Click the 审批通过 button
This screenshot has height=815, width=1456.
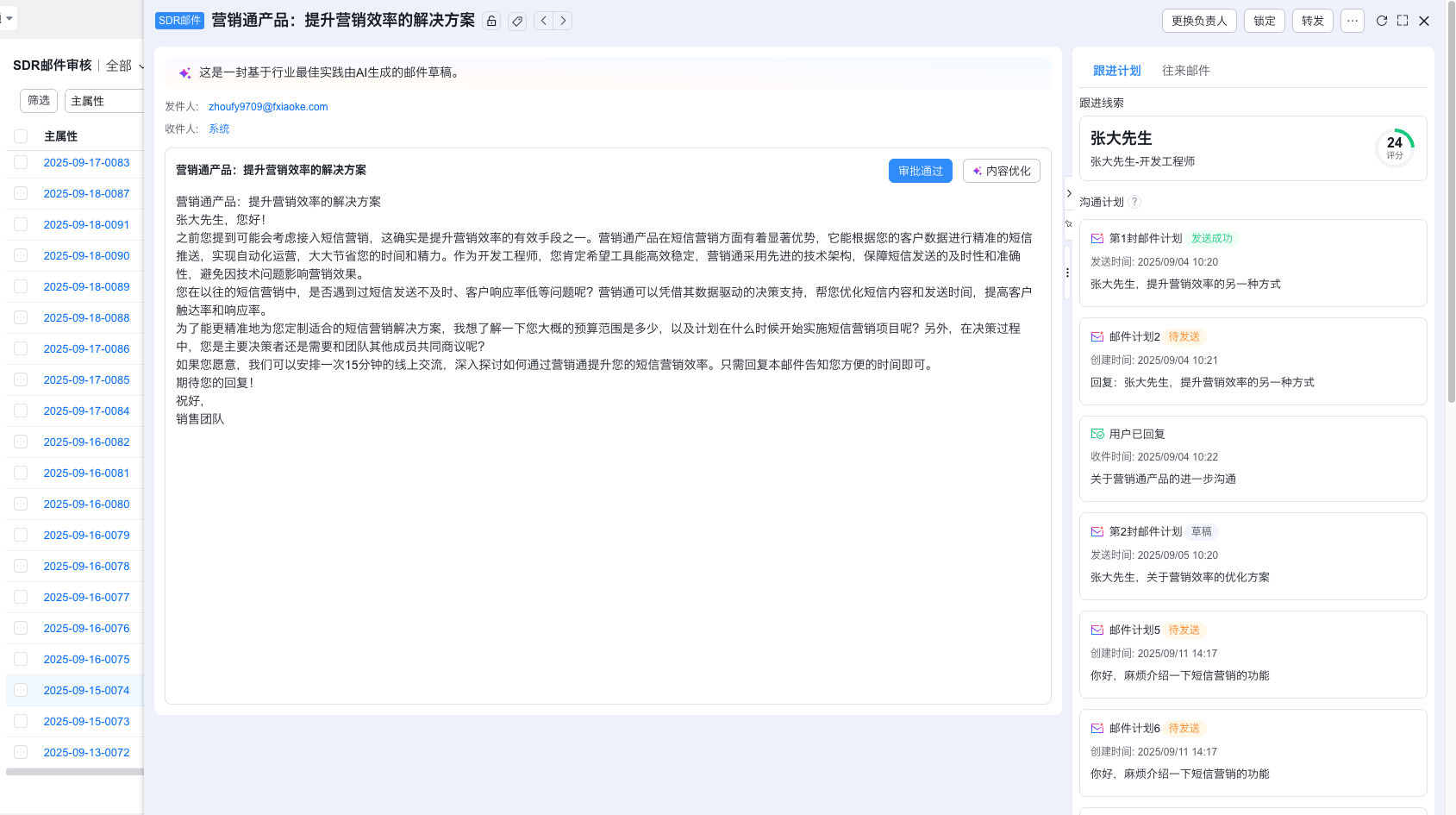(920, 171)
